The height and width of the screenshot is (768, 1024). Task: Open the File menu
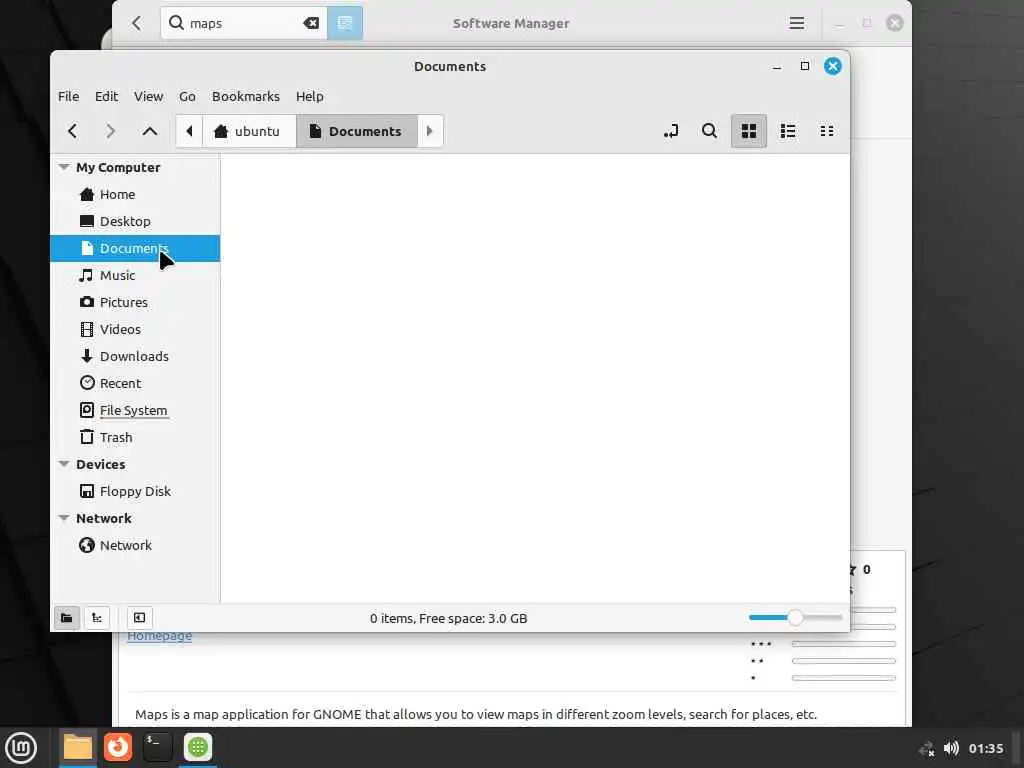tap(69, 97)
